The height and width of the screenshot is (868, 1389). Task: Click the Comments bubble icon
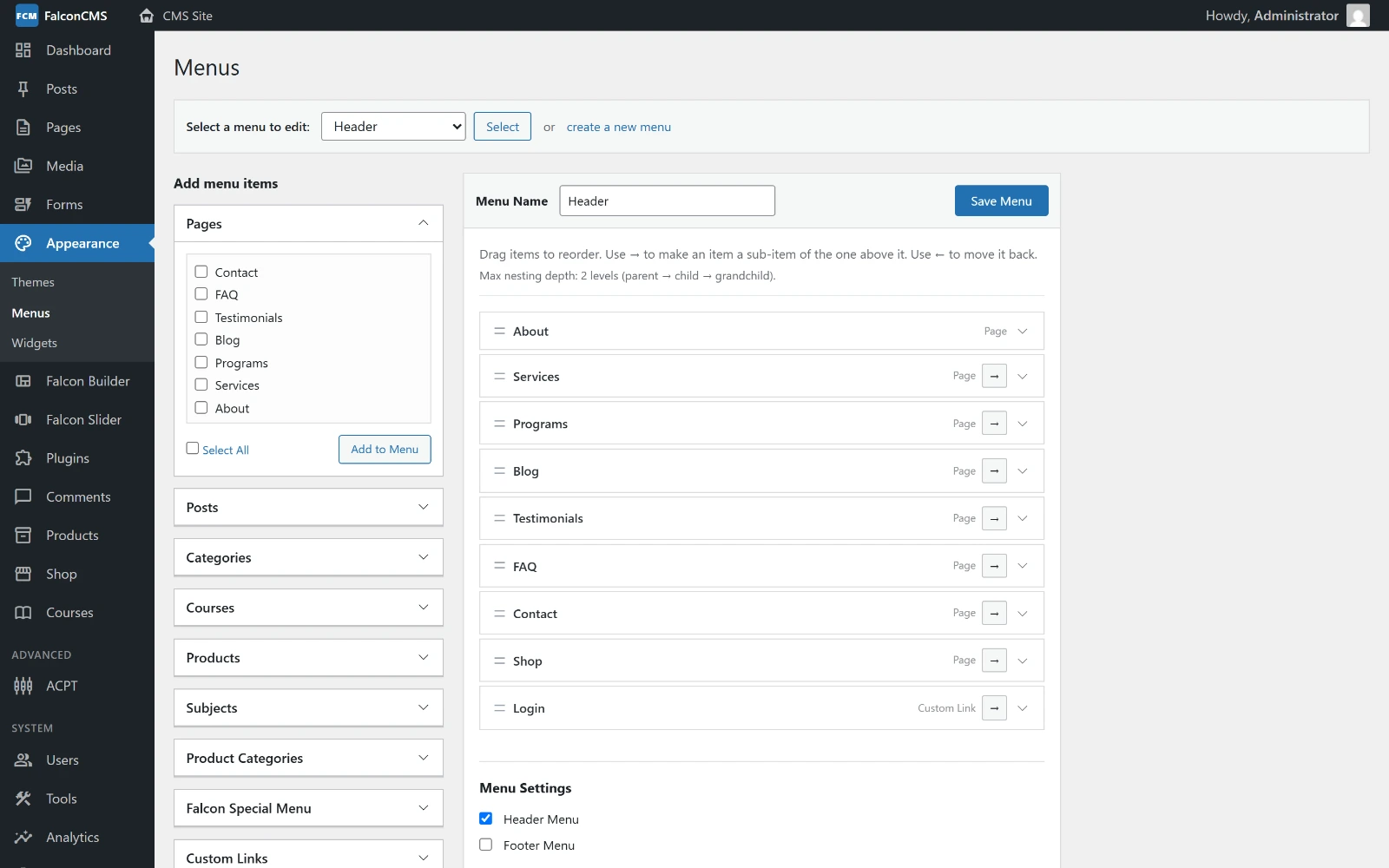pyautogui.click(x=23, y=496)
